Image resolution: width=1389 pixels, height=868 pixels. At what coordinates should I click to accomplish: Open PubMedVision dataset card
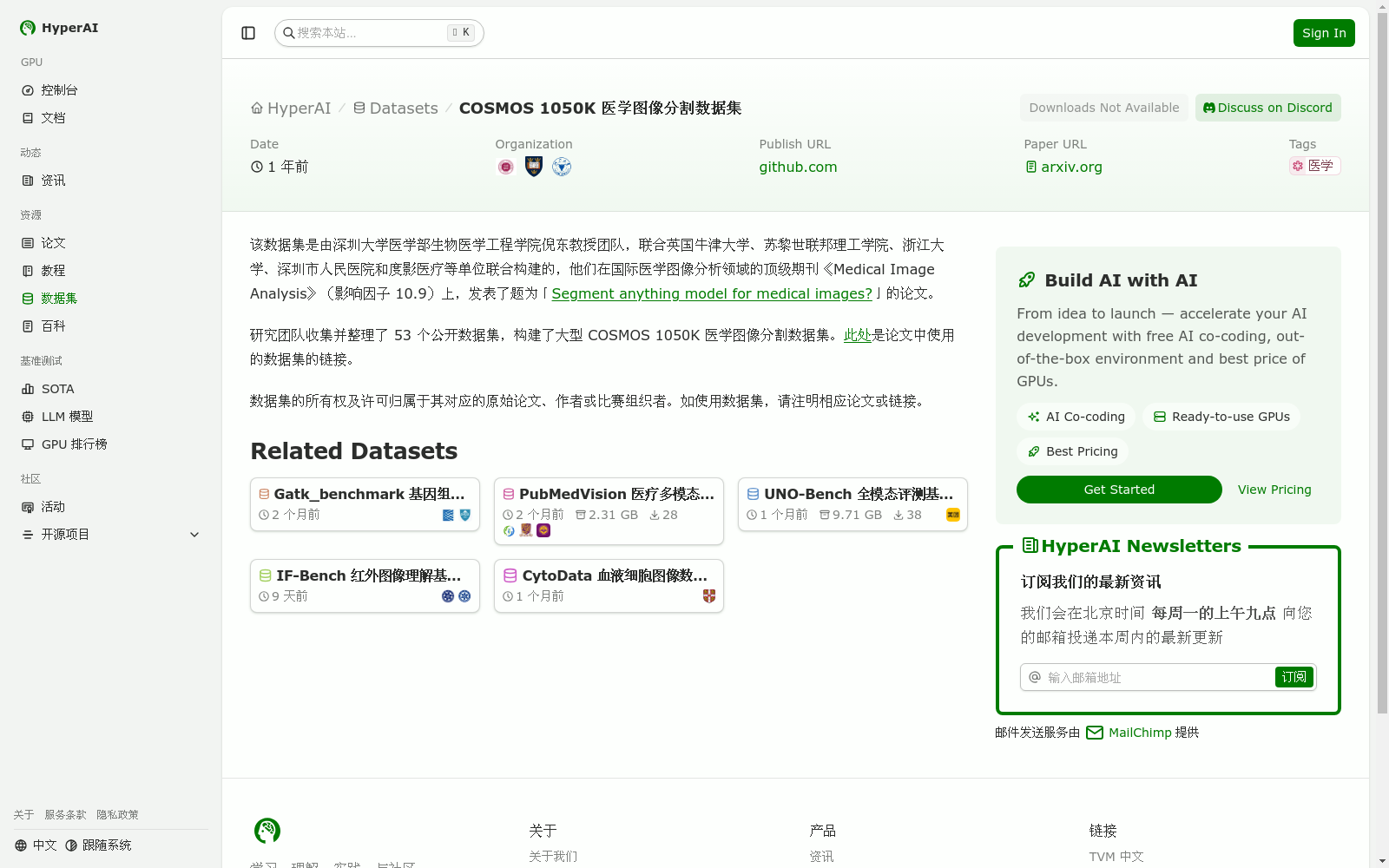tap(609, 511)
